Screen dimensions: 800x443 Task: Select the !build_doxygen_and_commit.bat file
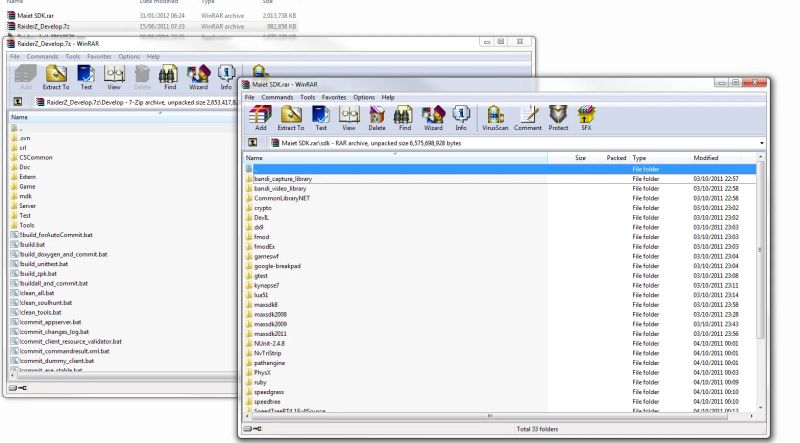click(63, 254)
